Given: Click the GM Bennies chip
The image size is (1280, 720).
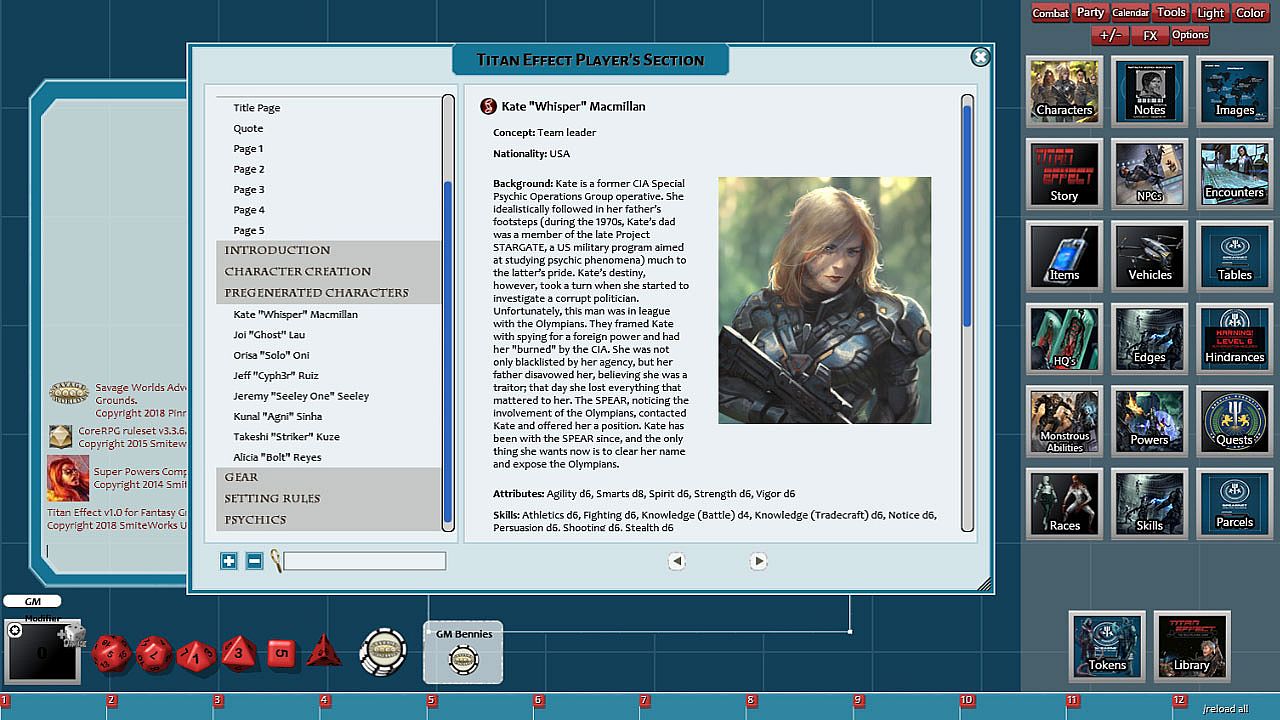Looking at the screenshot, I should pyautogui.click(x=463, y=659).
